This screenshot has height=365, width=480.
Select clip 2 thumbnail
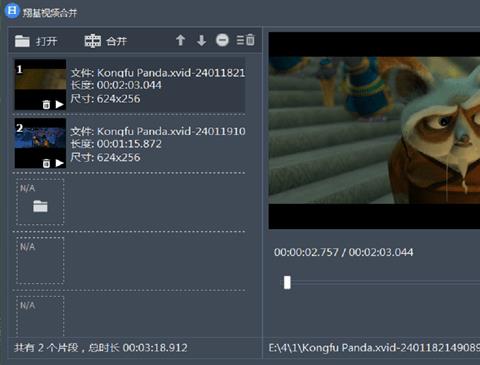40,143
